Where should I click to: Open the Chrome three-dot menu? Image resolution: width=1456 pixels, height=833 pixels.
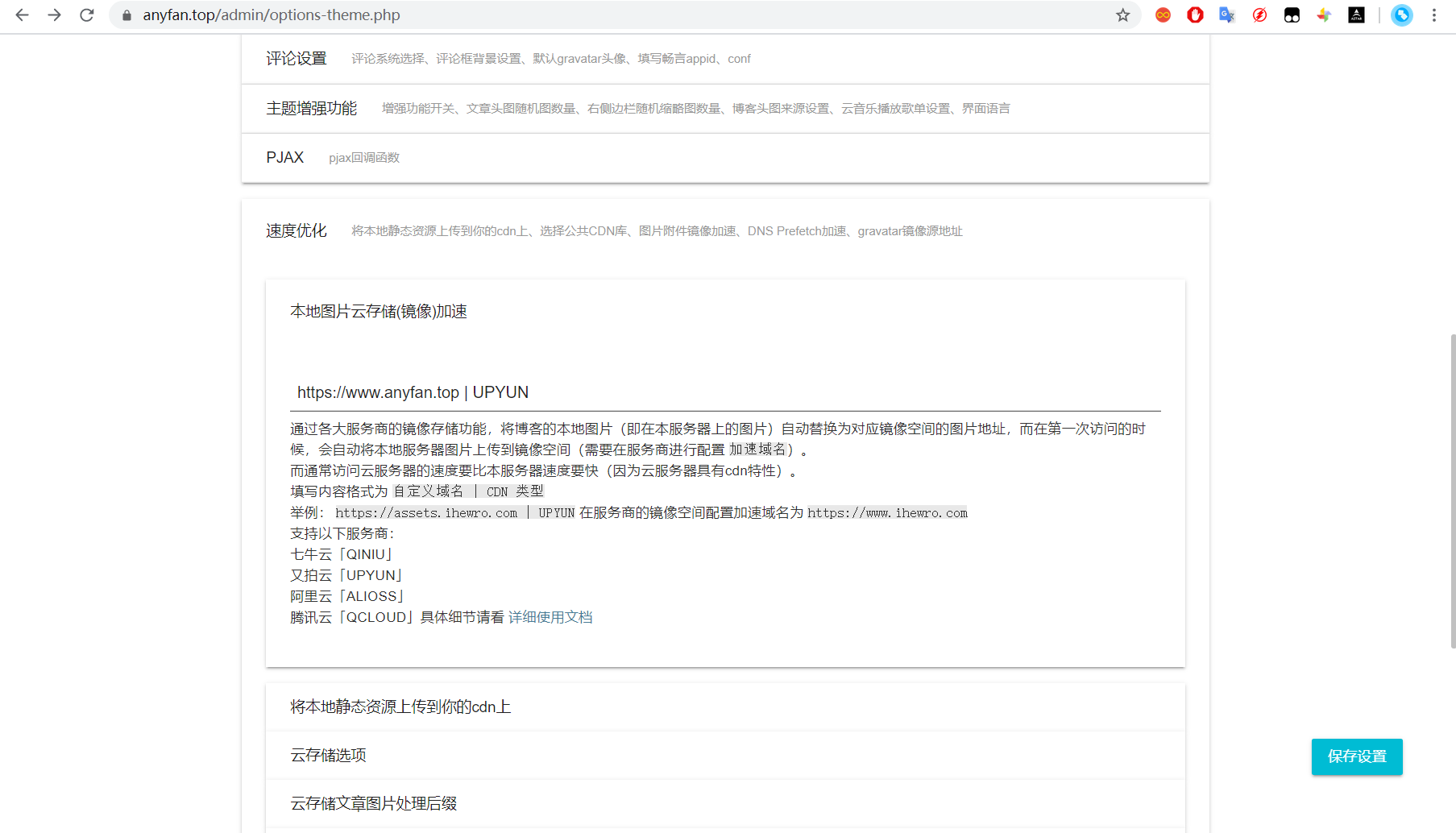(x=1434, y=15)
